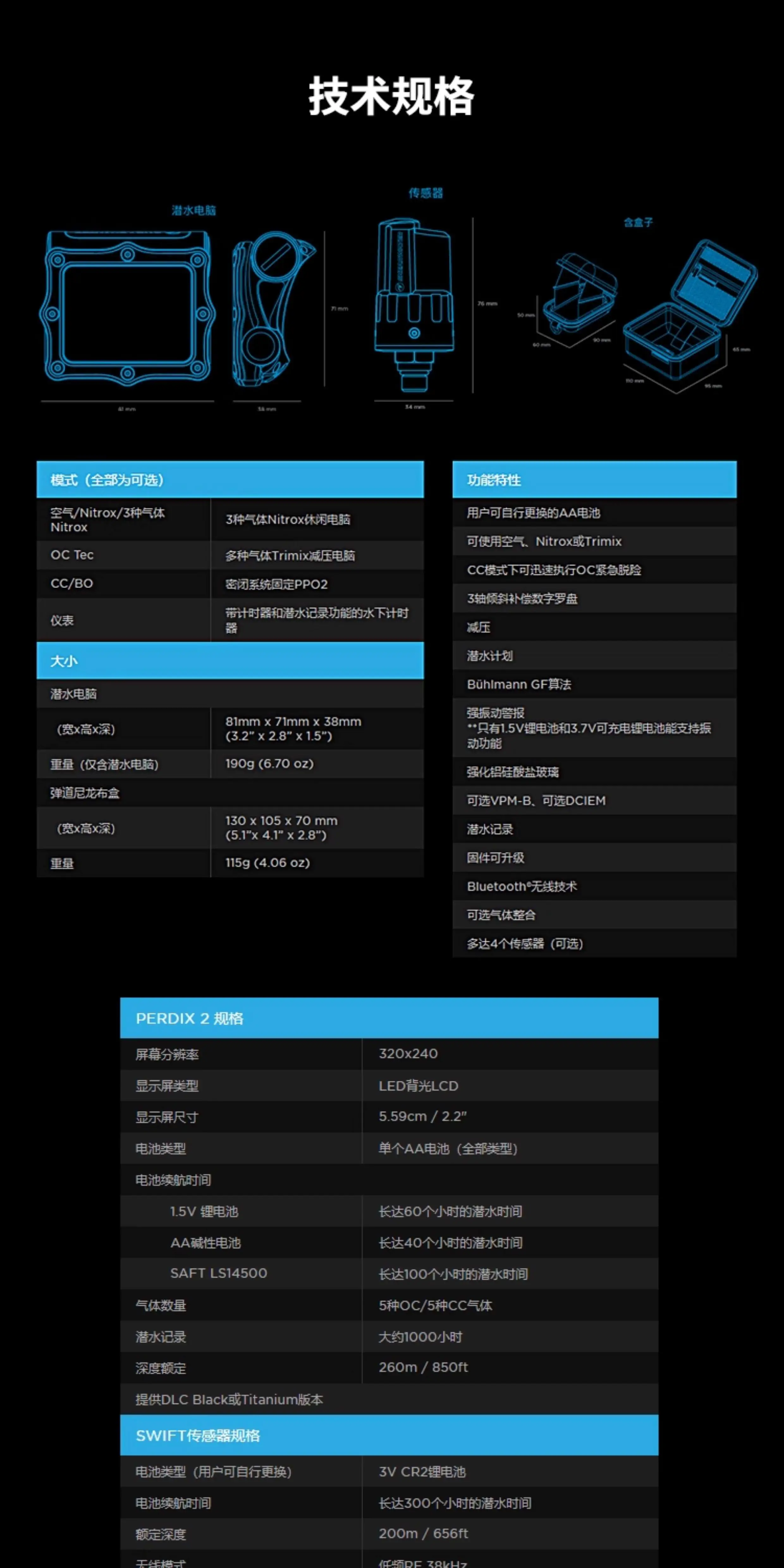Image resolution: width=784 pixels, height=1568 pixels.
Task: Click the 可使用空气、Nitrox或Trimix feature row
Action: pyautogui.click(x=594, y=541)
